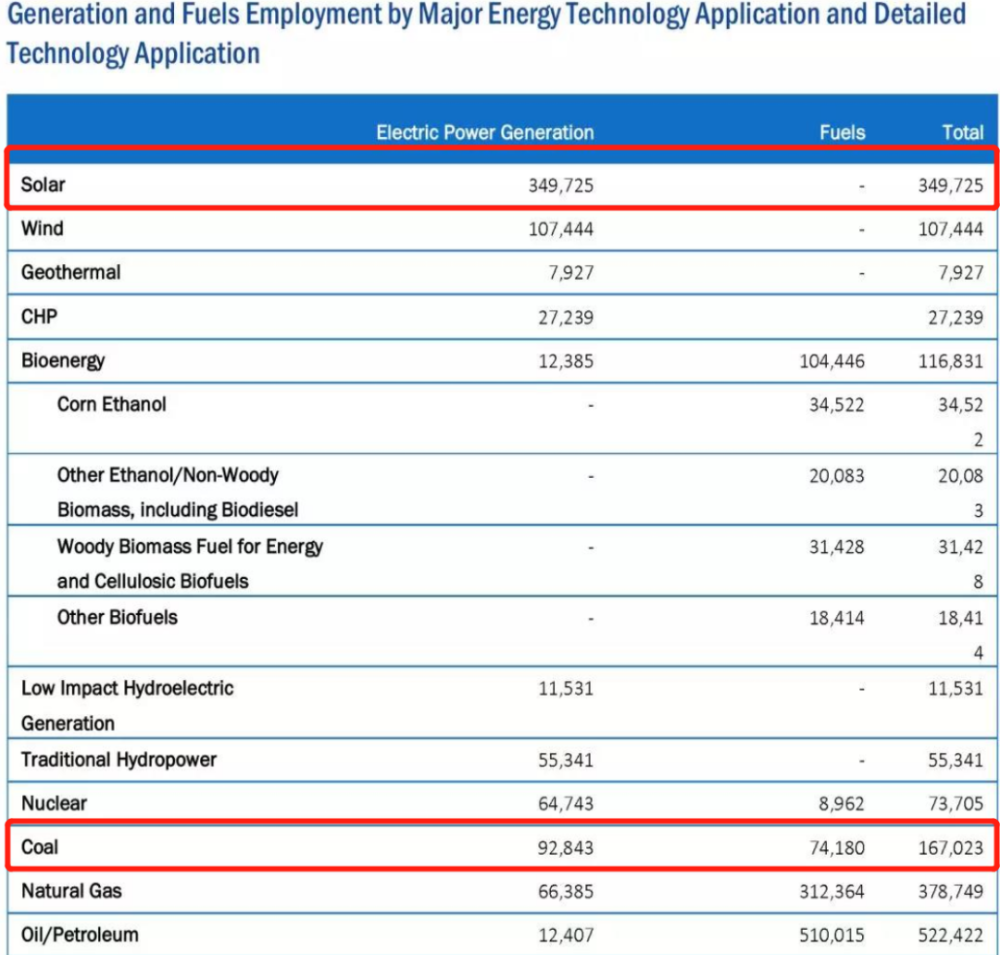Image resolution: width=1000 pixels, height=955 pixels.
Task: Select Oil/Petroleum generation value 12,407
Action: coord(566,936)
